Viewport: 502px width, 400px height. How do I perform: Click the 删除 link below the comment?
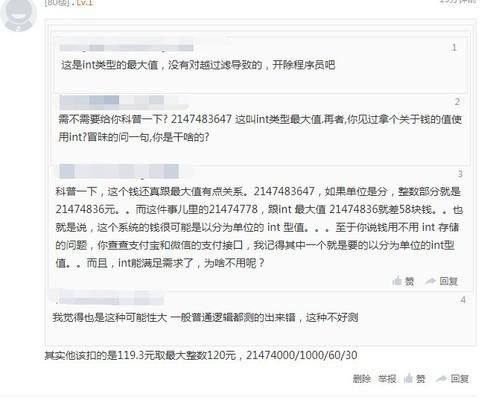(x=362, y=379)
